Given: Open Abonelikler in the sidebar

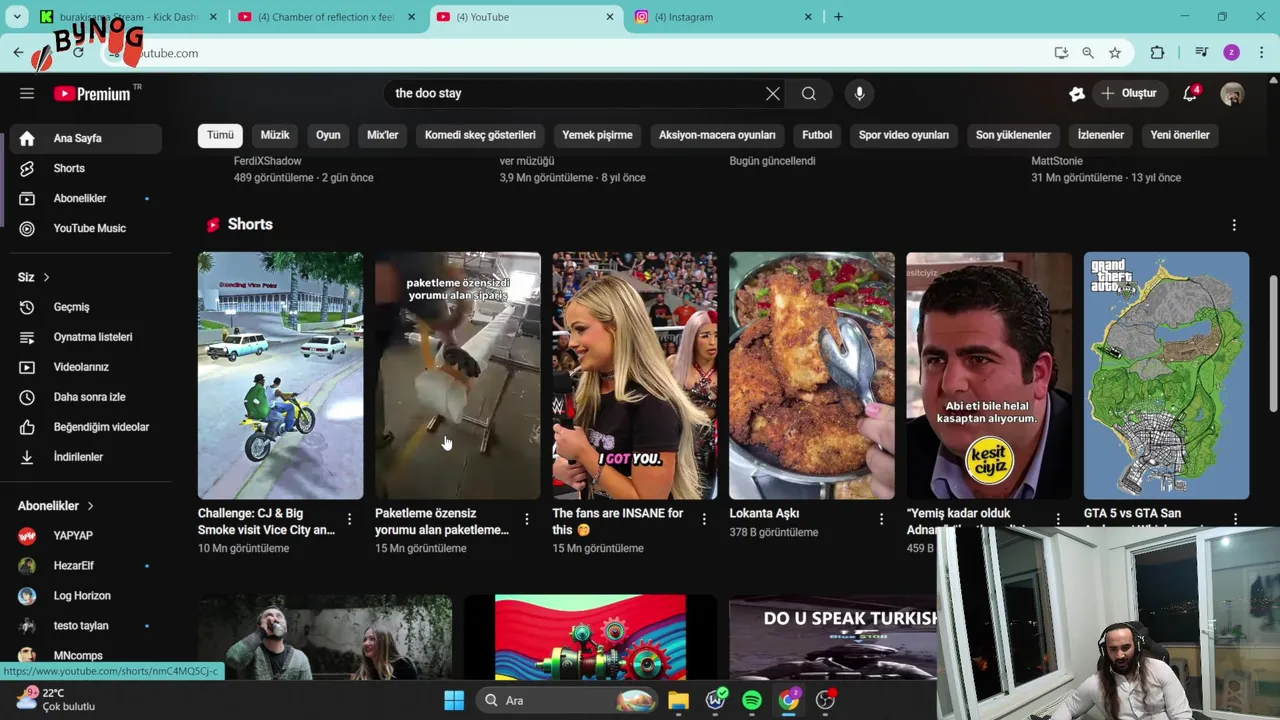Looking at the screenshot, I should pos(85,198).
